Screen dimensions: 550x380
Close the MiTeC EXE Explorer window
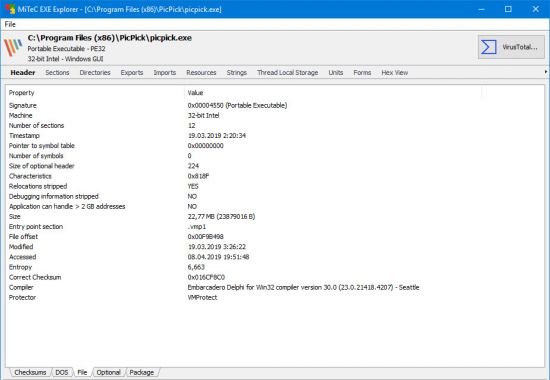coord(536,9)
